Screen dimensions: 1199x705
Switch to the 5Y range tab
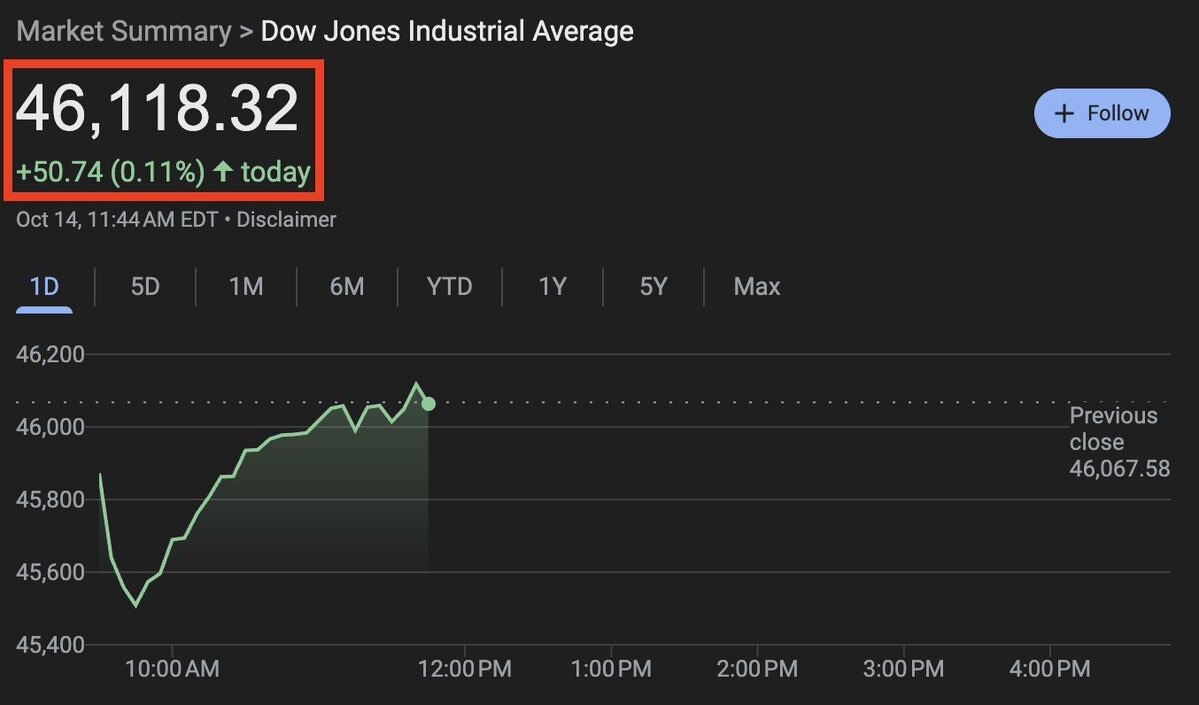pyautogui.click(x=653, y=287)
